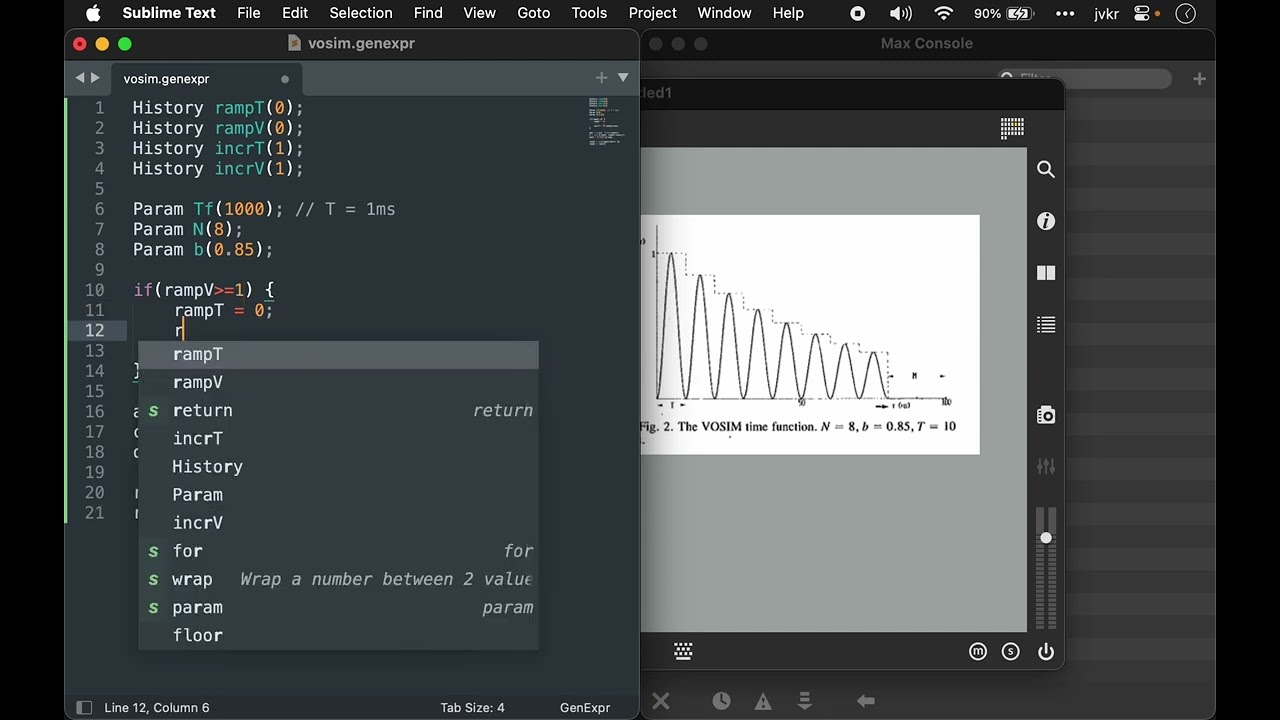
Task: Open the Max patcher search magnifier icon
Action: [1046, 170]
